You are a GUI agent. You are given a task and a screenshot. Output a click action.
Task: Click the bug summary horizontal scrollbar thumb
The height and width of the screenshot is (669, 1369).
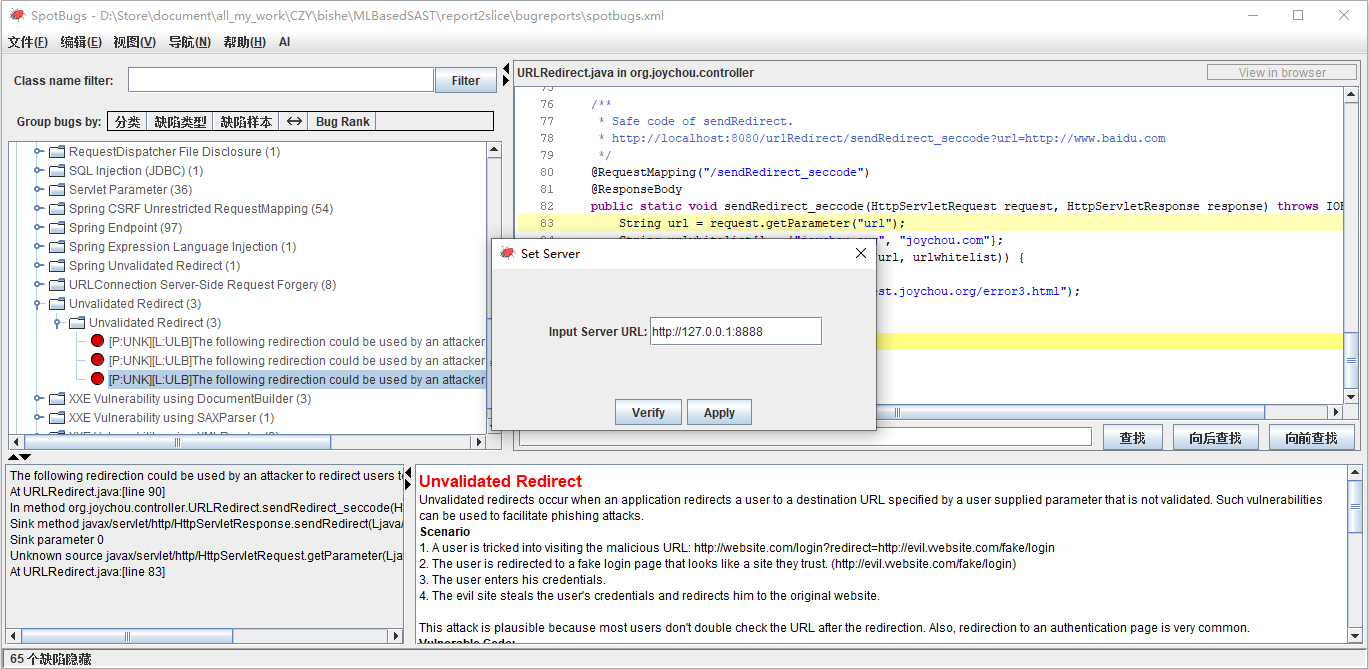click(128, 636)
